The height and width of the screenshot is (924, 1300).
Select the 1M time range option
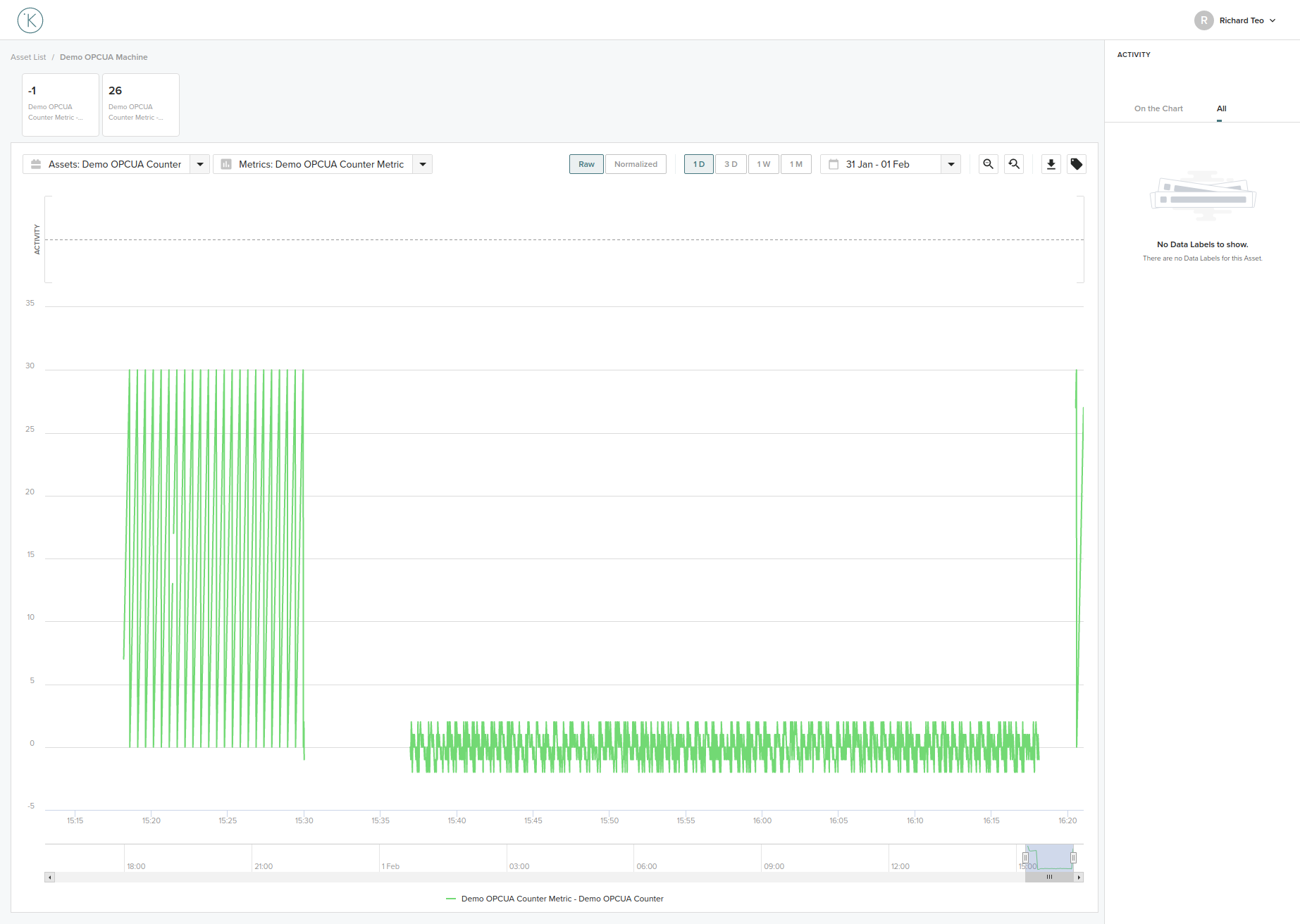click(796, 163)
